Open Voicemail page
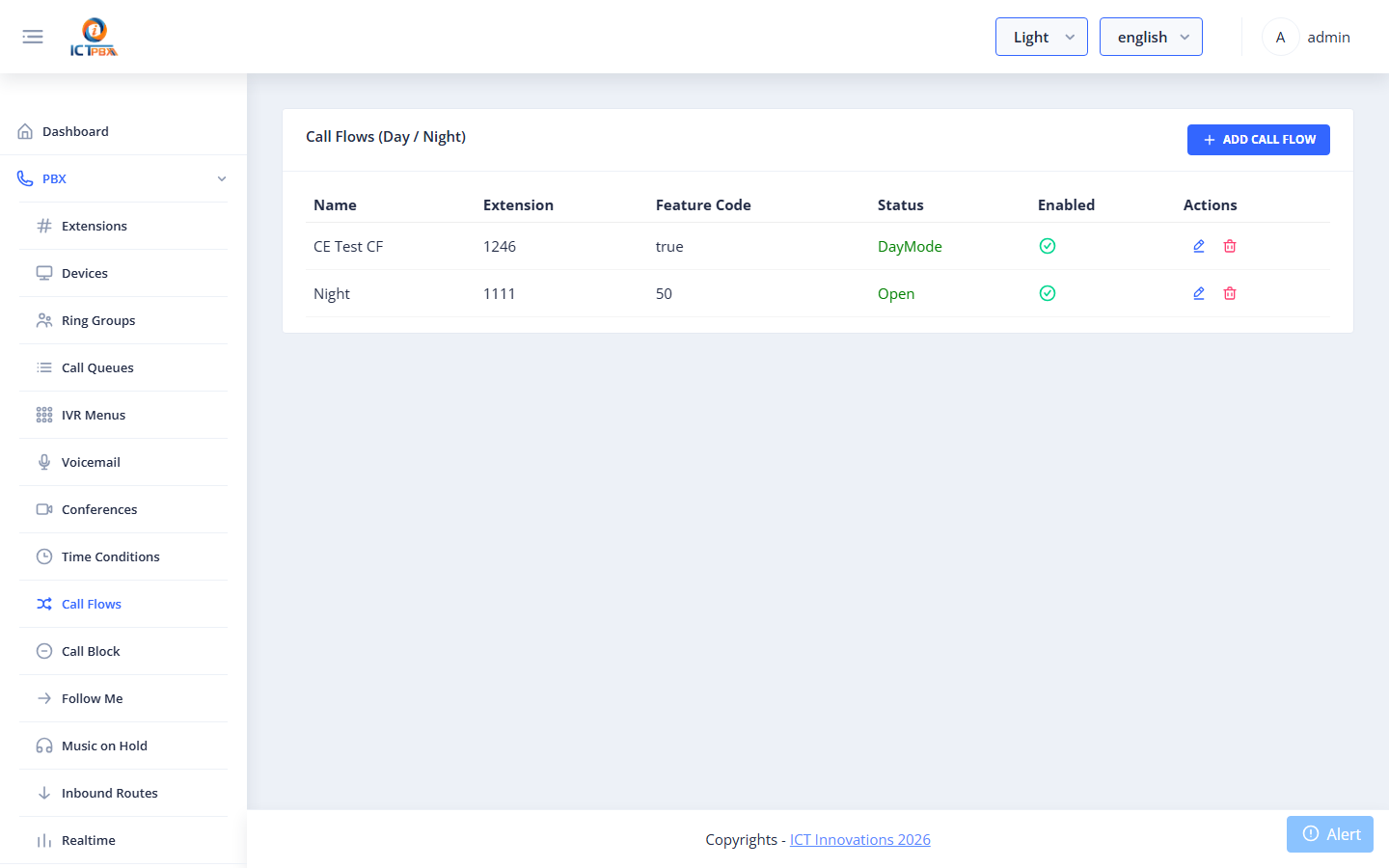Viewport: 1389px width, 868px height. click(91, 462)
